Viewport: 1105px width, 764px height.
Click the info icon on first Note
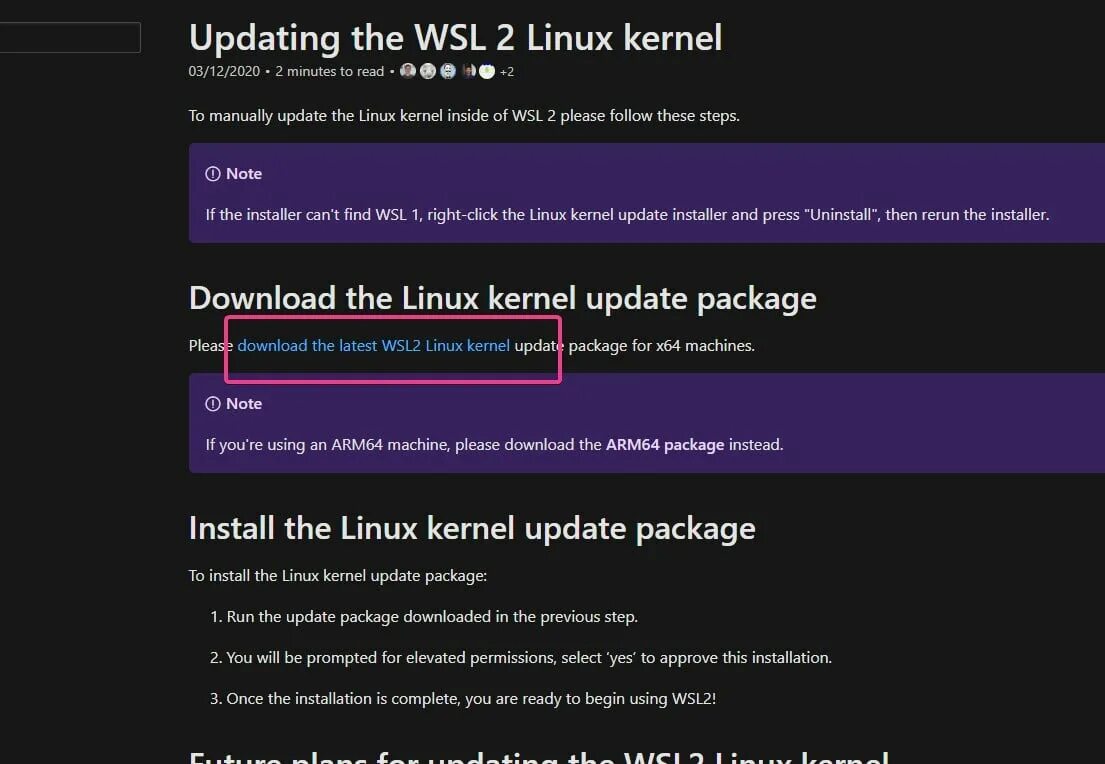coord(213,174)
